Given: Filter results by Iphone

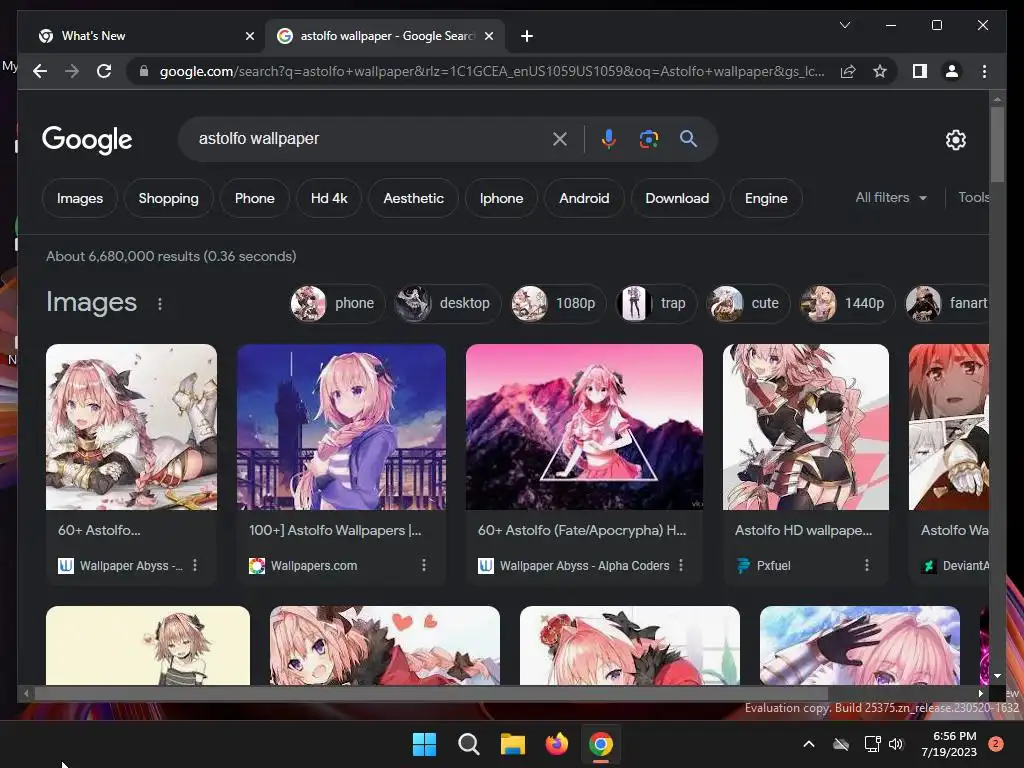Looking at the screenshot, I should 502,198.
